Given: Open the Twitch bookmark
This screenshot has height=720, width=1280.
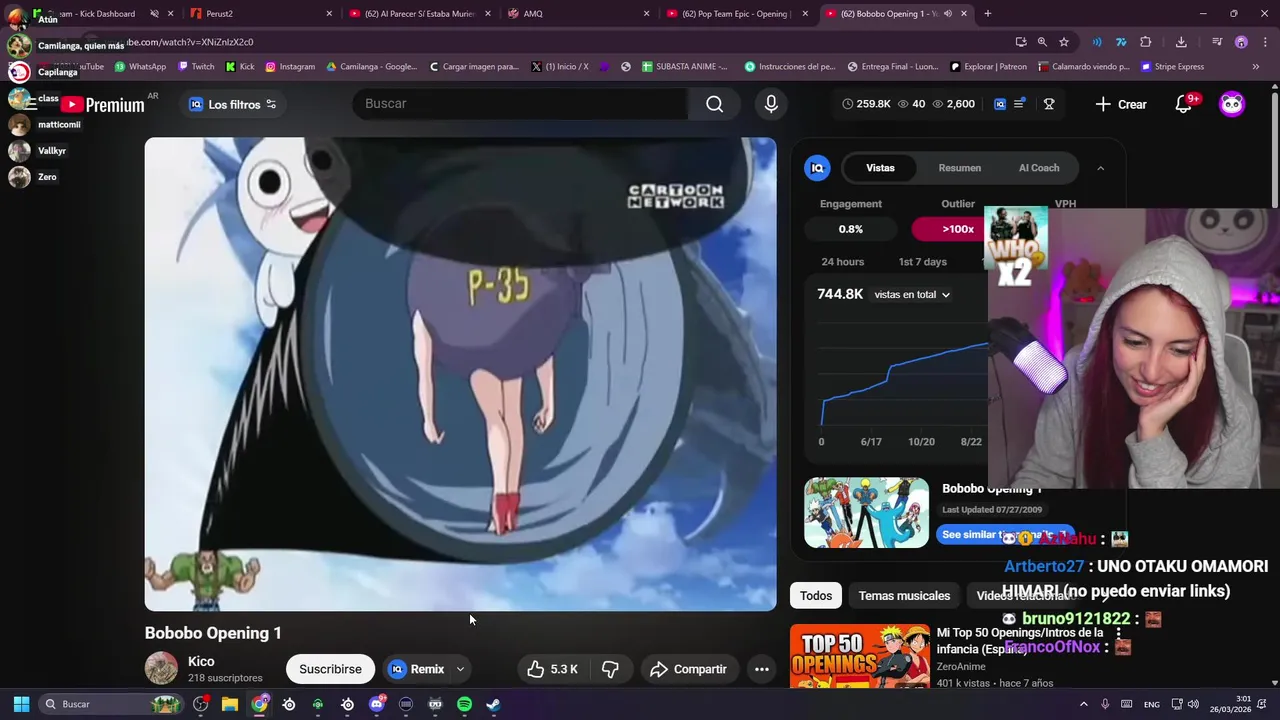Looking at the screenshot, I should pyautogui.click(x=196, y=67).
